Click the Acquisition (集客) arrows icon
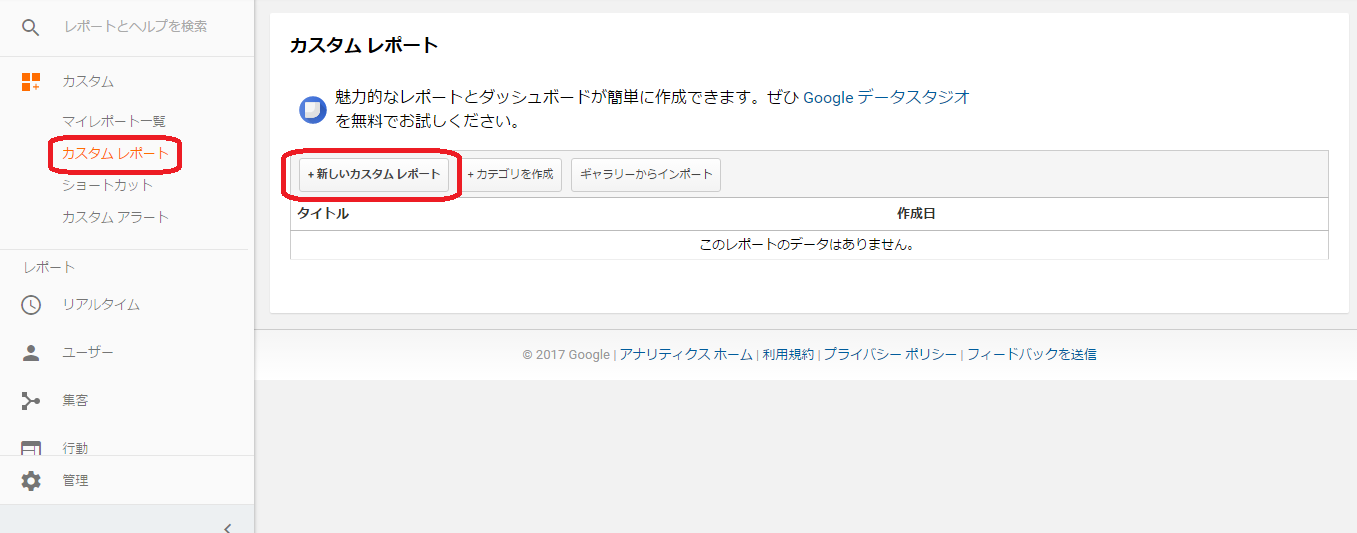The image size is (1357, 533). (x=31, y=401)
